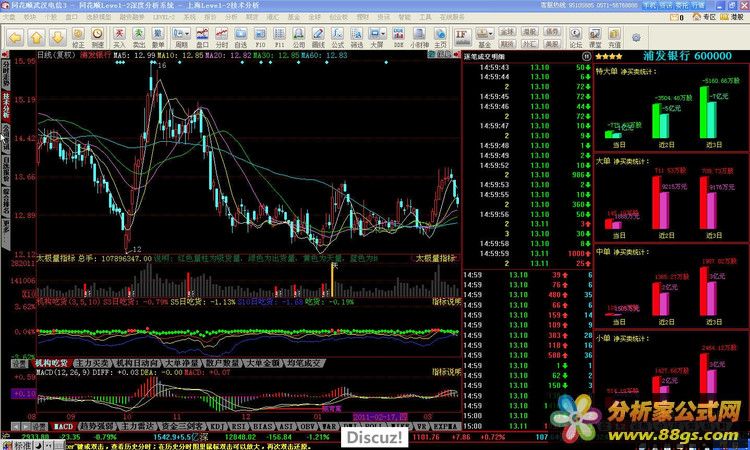
Task: Switch to the 资金三剑客 tab
Action: [181, 426]
